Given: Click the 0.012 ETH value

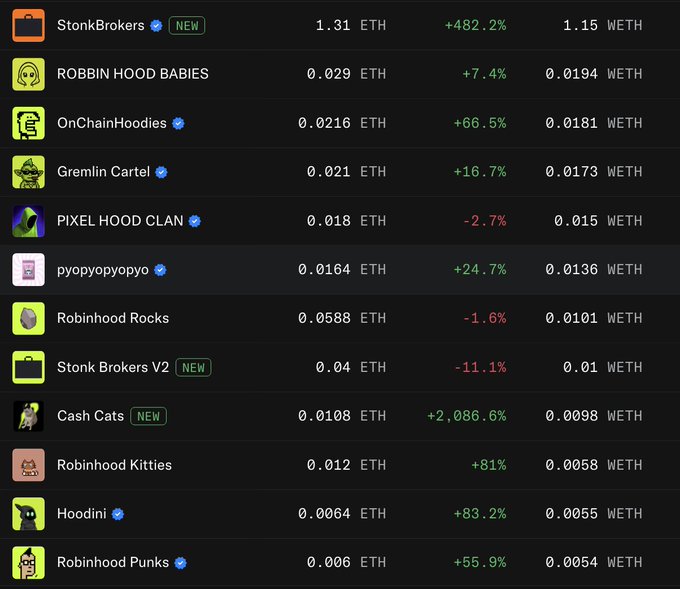Looking at the screenshot, I should (x=346, y=465).
